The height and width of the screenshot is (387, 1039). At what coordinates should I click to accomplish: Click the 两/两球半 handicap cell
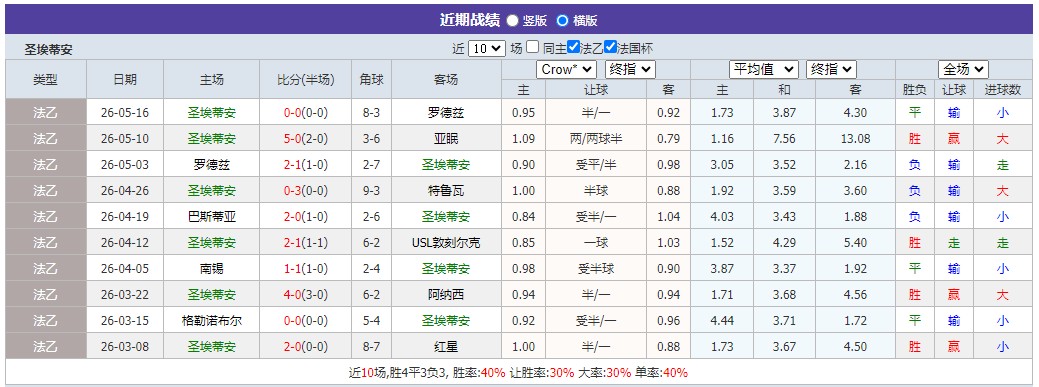tap(596, 138)
